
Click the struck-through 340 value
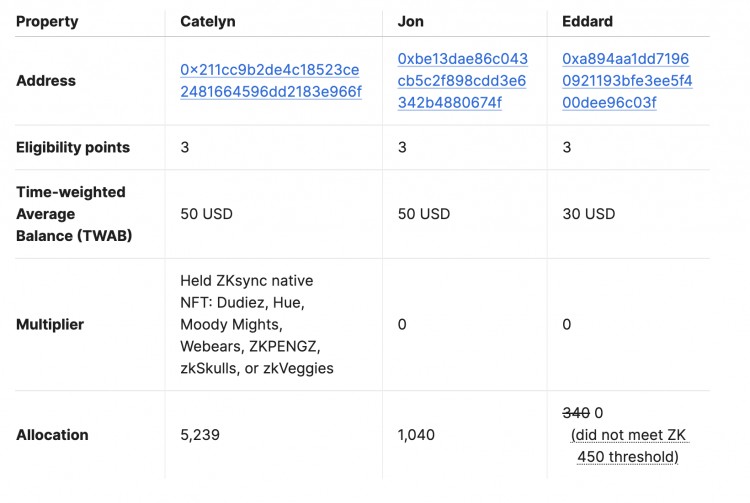point(576,413)
